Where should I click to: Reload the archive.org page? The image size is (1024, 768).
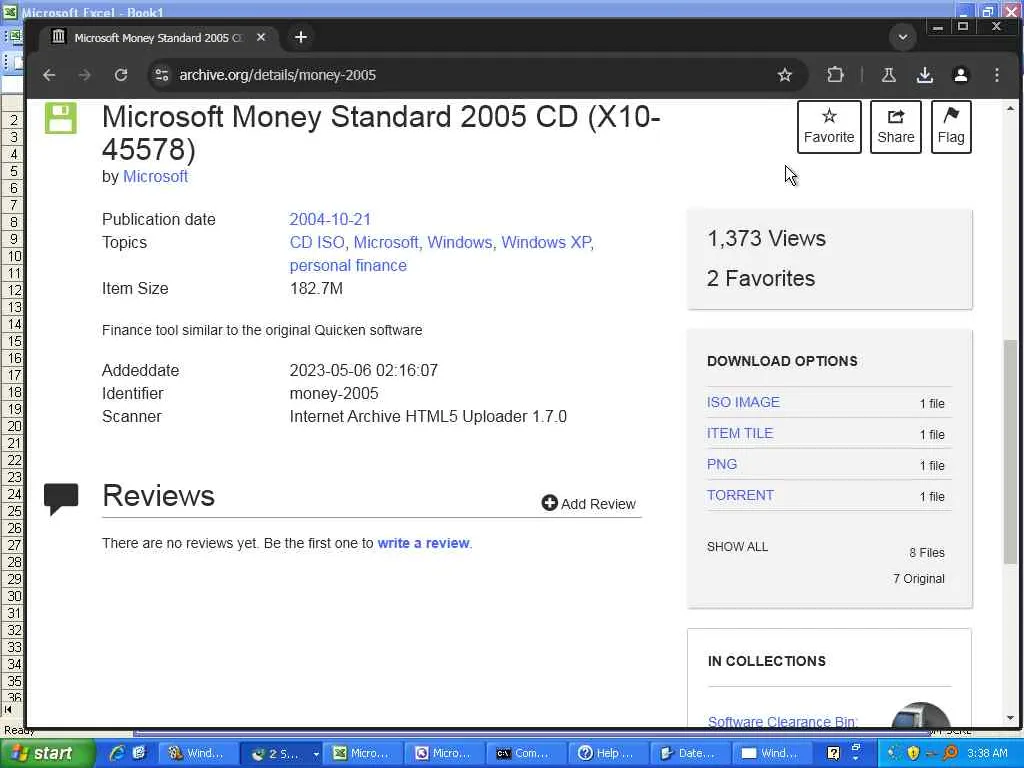pyautogui.click(x=121, y=75)
